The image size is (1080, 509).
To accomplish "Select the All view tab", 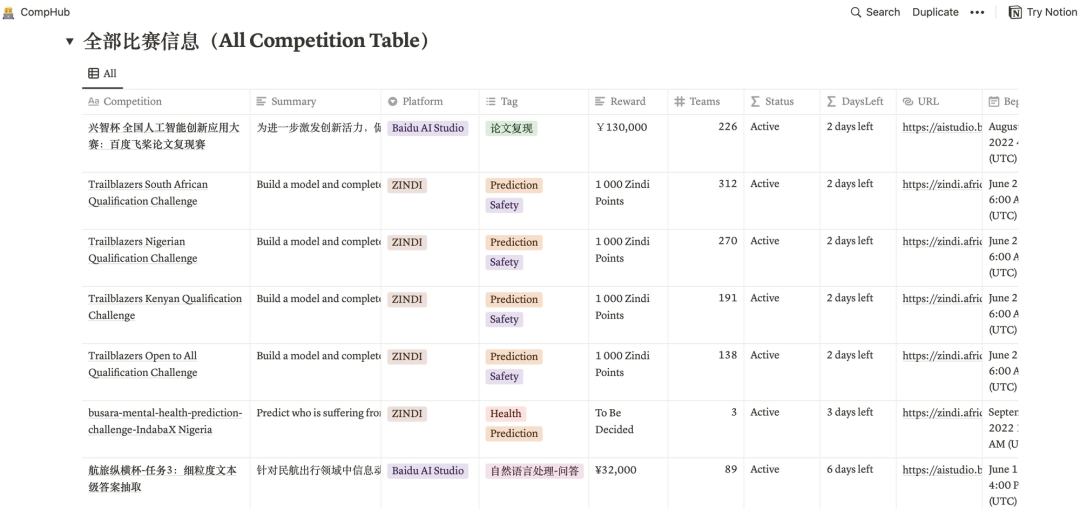I will click(103, 73).
